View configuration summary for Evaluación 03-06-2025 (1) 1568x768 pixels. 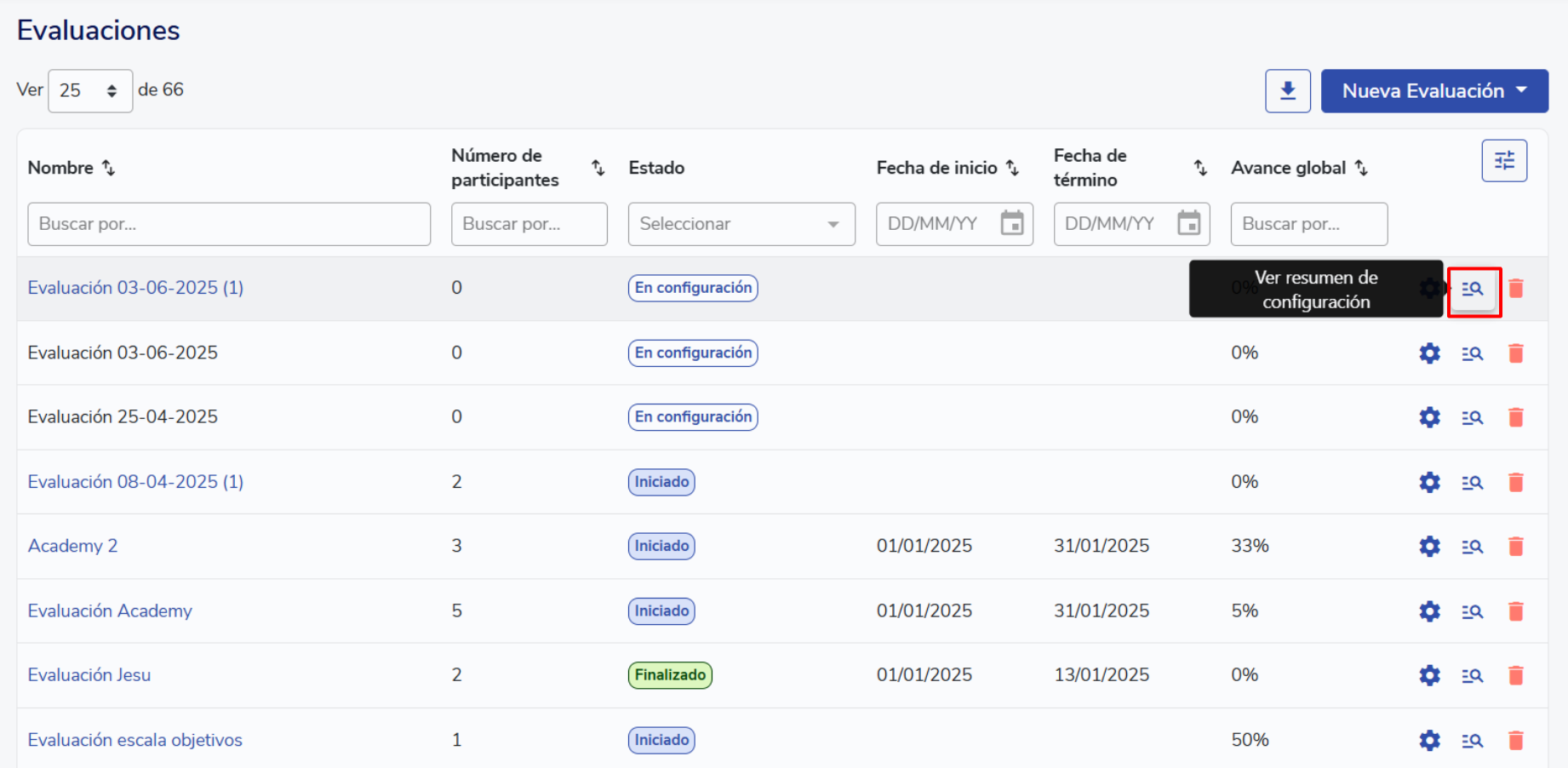click(1473, 289)
